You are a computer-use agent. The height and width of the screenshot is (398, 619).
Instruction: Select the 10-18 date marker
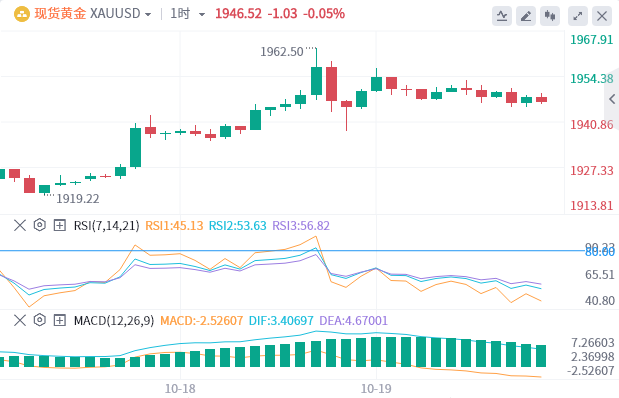180,389
